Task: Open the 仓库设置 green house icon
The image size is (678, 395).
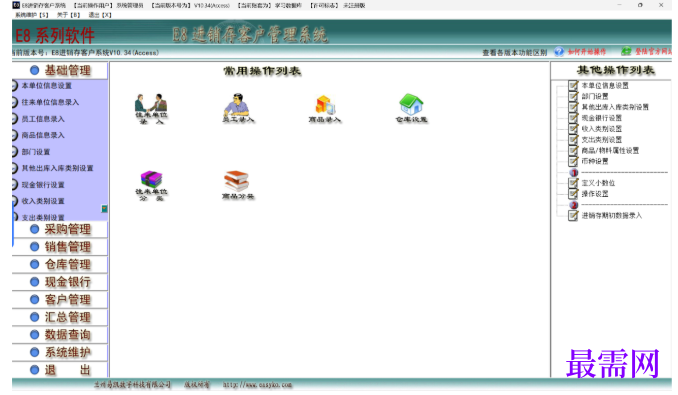Action: (x=411, y=108)
